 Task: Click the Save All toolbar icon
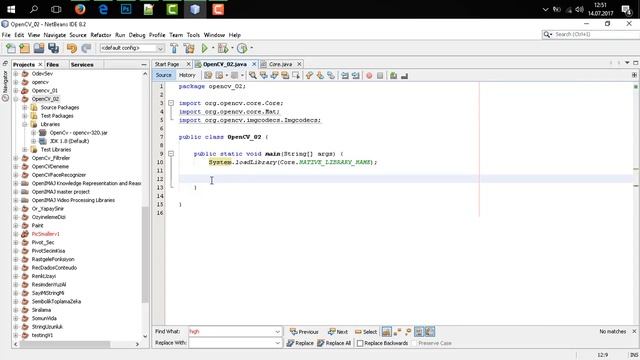click(53, 48)
